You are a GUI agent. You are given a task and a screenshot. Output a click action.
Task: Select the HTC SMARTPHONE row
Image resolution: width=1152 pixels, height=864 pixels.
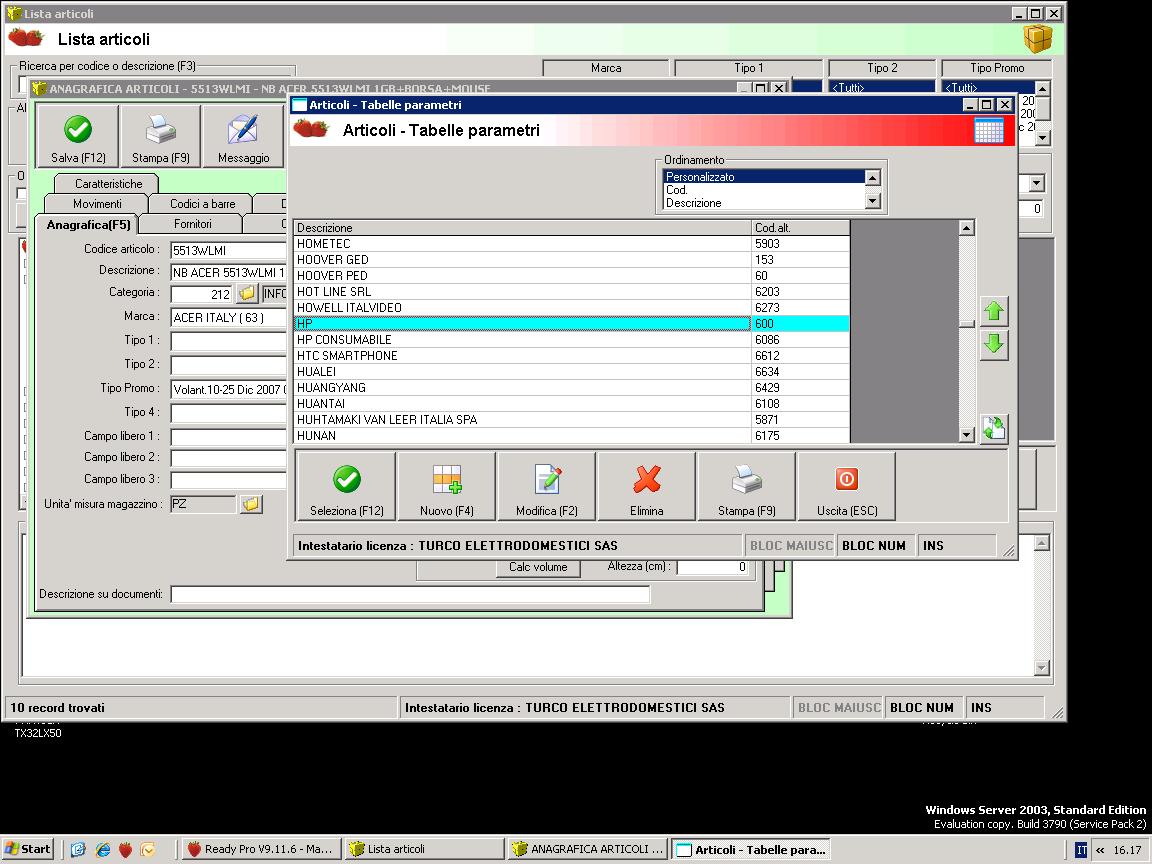572,356
